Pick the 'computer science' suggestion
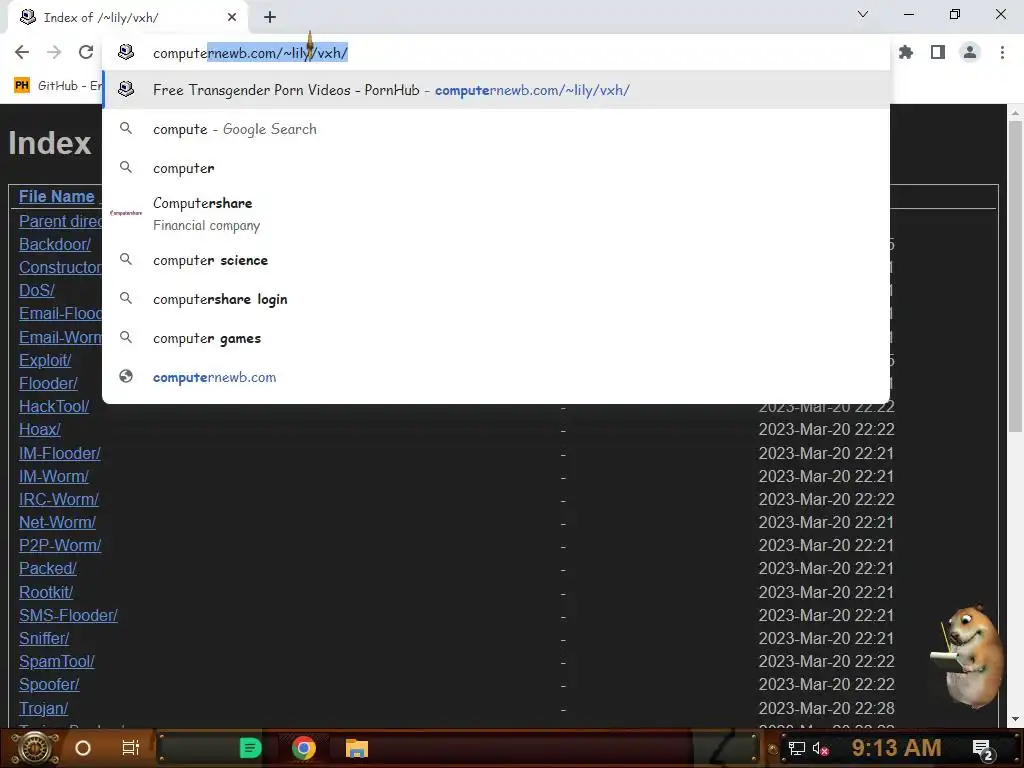1024x768 pixels. [496, 260]
